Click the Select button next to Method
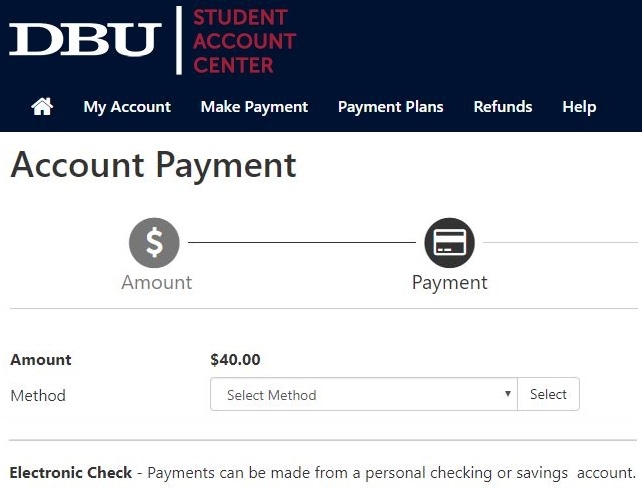 (548, 394)
